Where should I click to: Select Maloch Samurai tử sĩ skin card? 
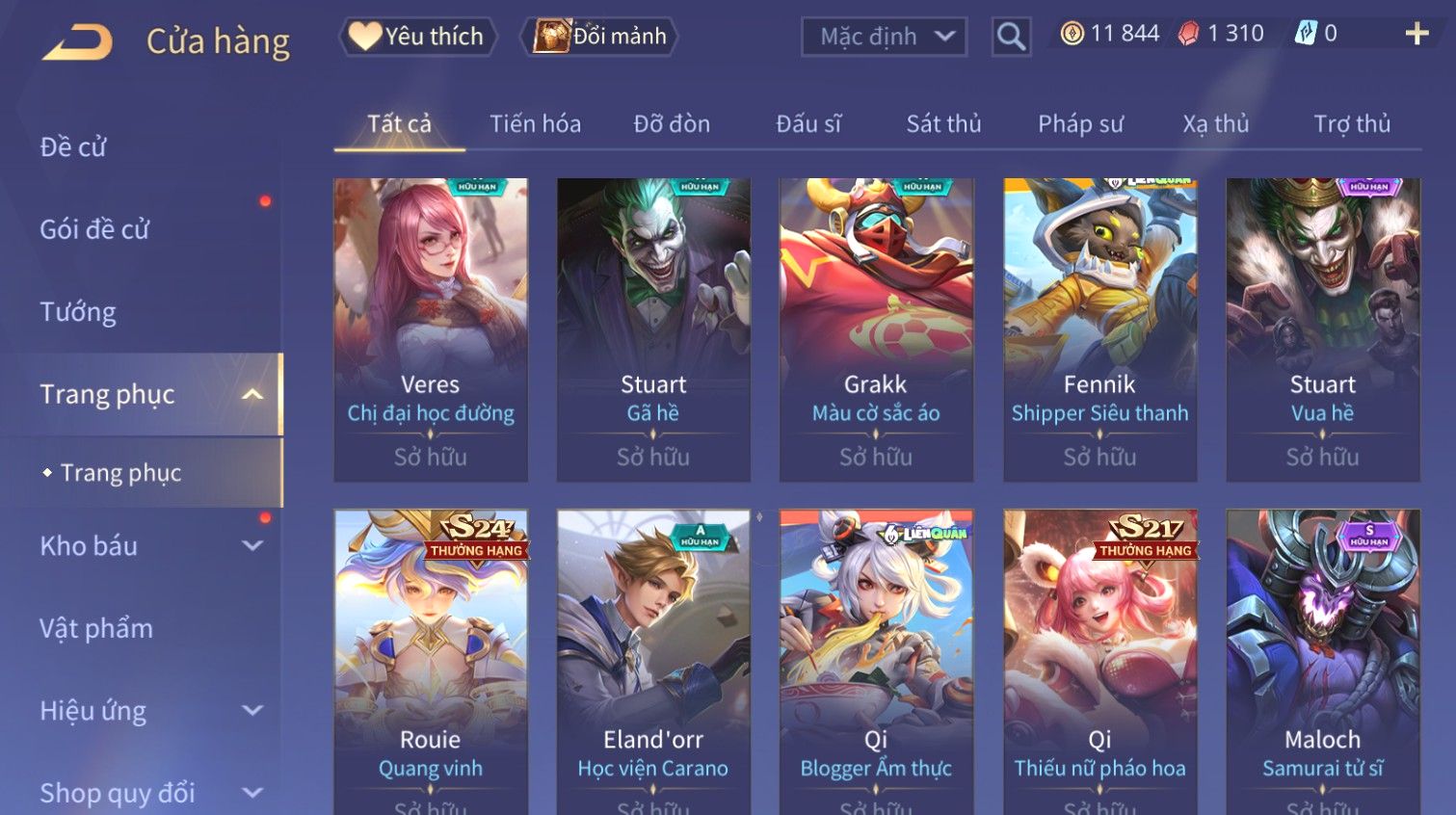coord(1323,662)
